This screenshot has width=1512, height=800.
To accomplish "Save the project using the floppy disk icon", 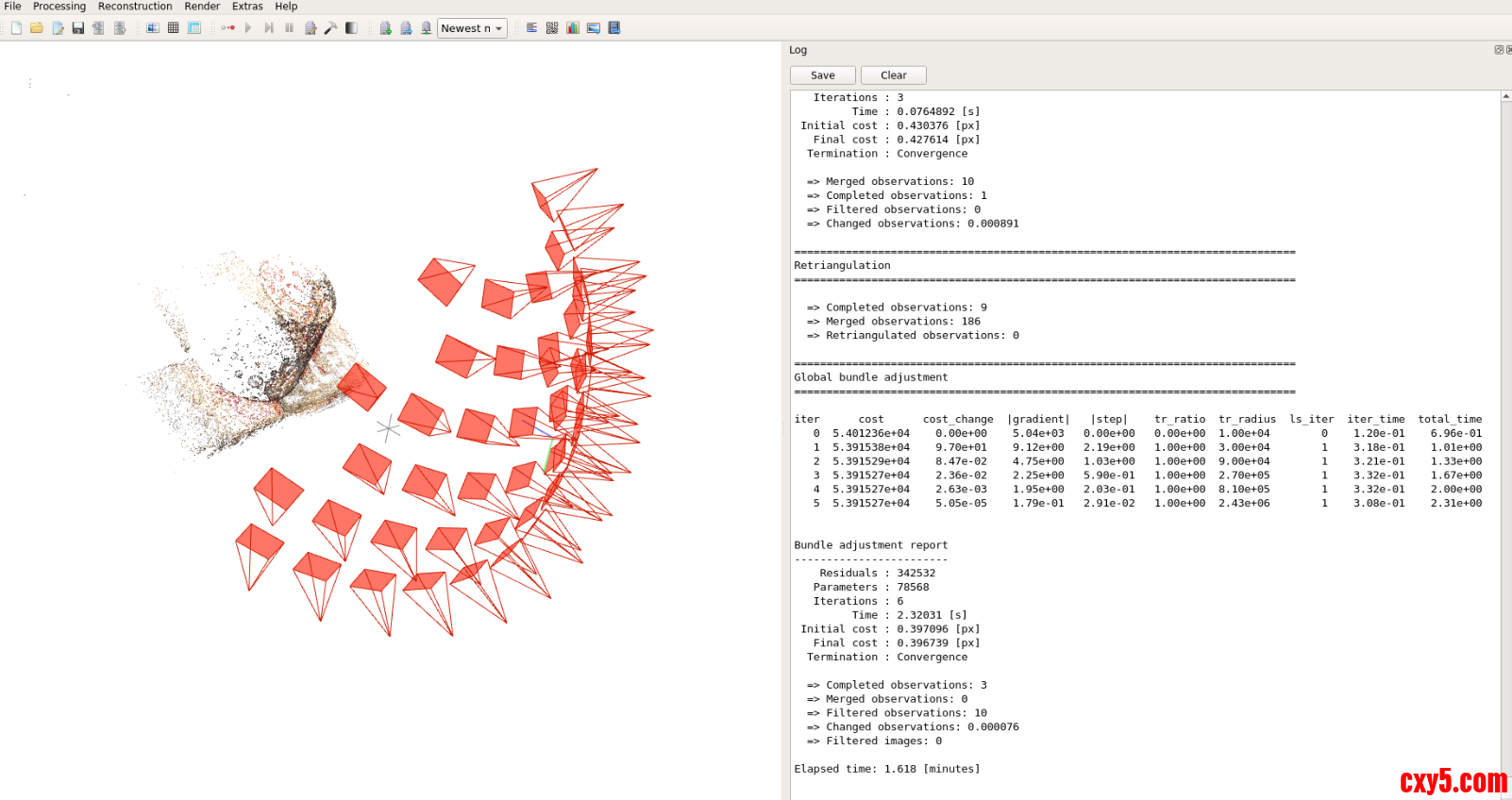I will pos(78,28).
